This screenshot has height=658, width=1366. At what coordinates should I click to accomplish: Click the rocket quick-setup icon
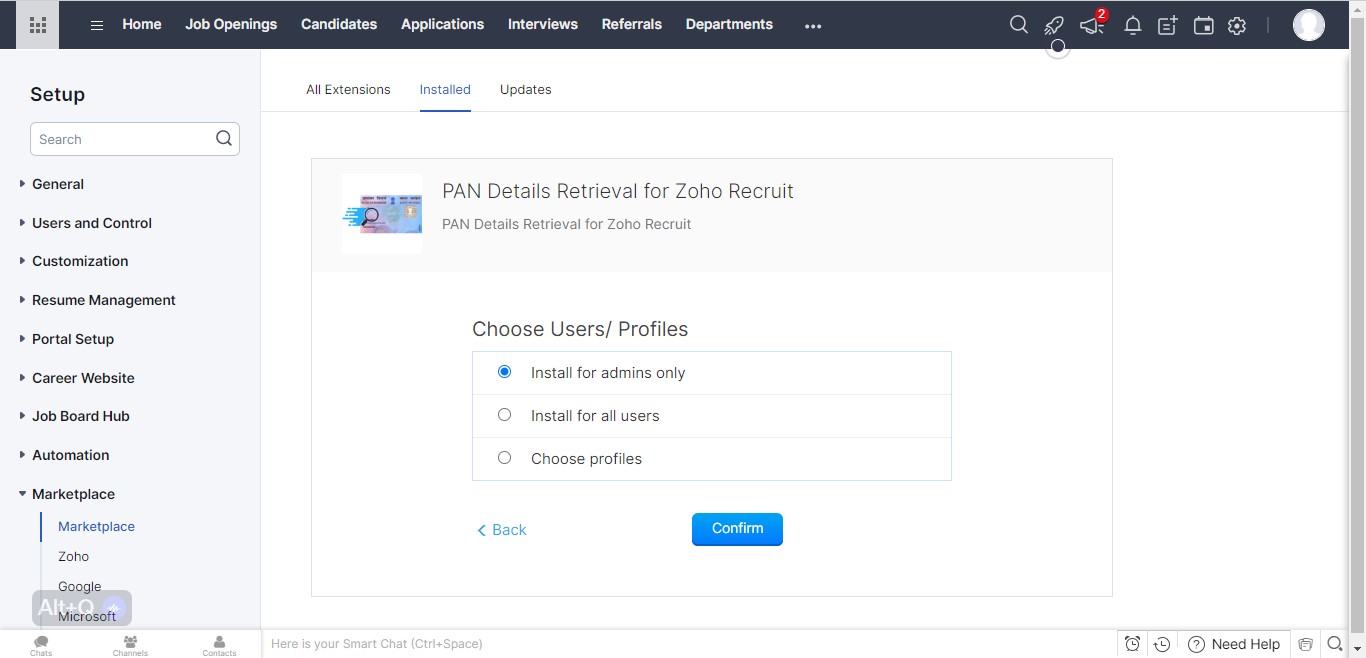pyautogui.click(x=1054, y=26)
